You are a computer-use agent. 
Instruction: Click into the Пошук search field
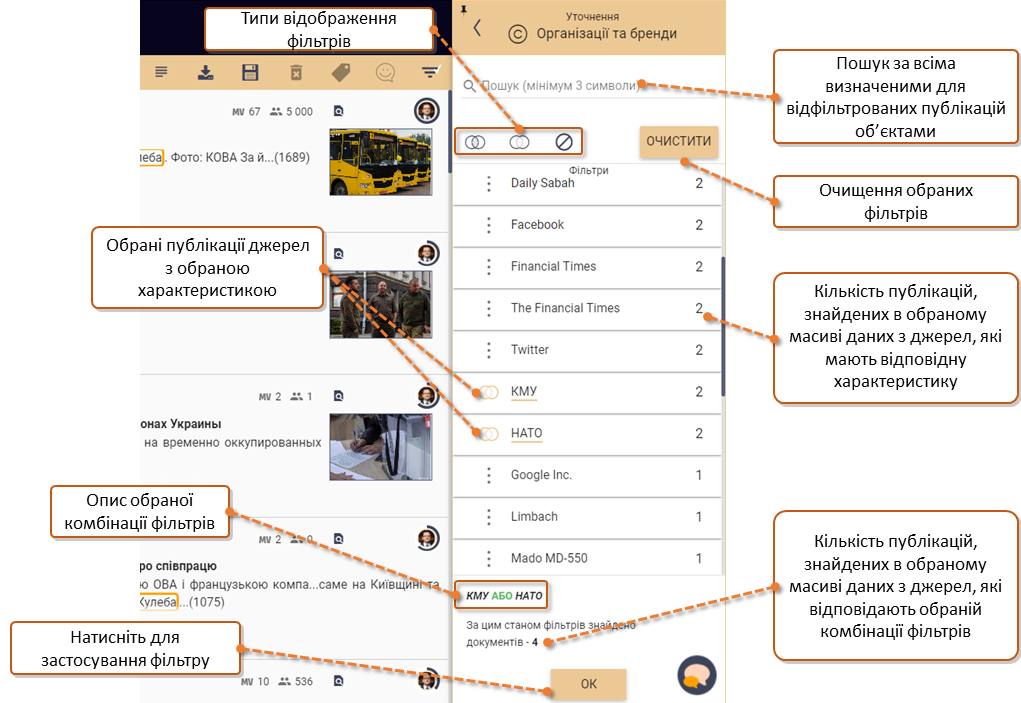(589, 85)
